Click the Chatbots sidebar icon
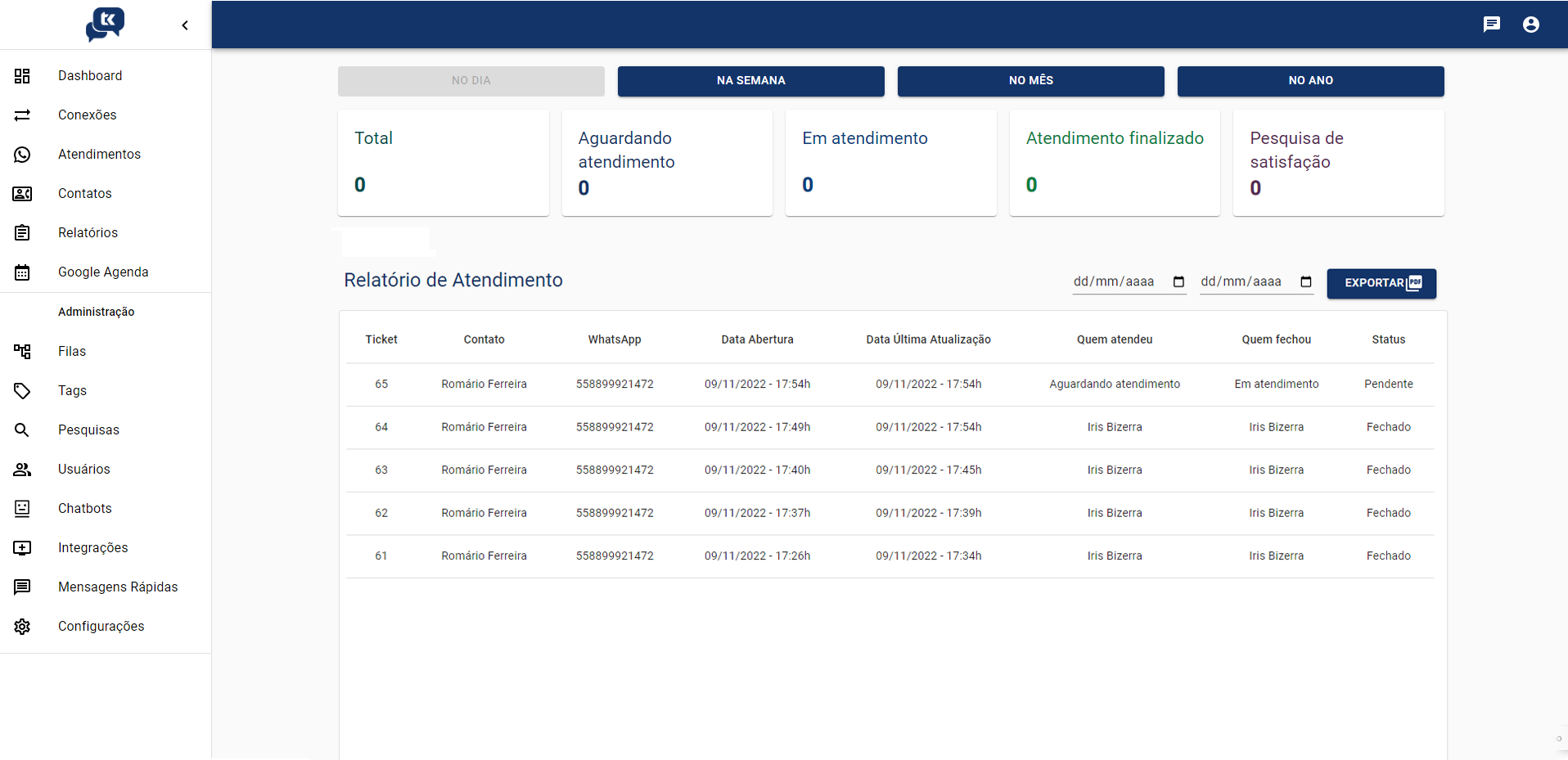1568x760 pixels. pos(22,509)
